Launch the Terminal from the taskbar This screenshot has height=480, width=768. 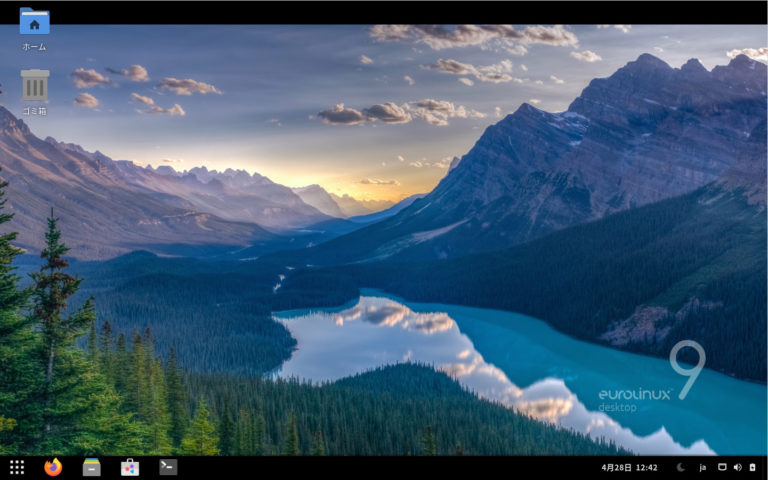point(168,467)
